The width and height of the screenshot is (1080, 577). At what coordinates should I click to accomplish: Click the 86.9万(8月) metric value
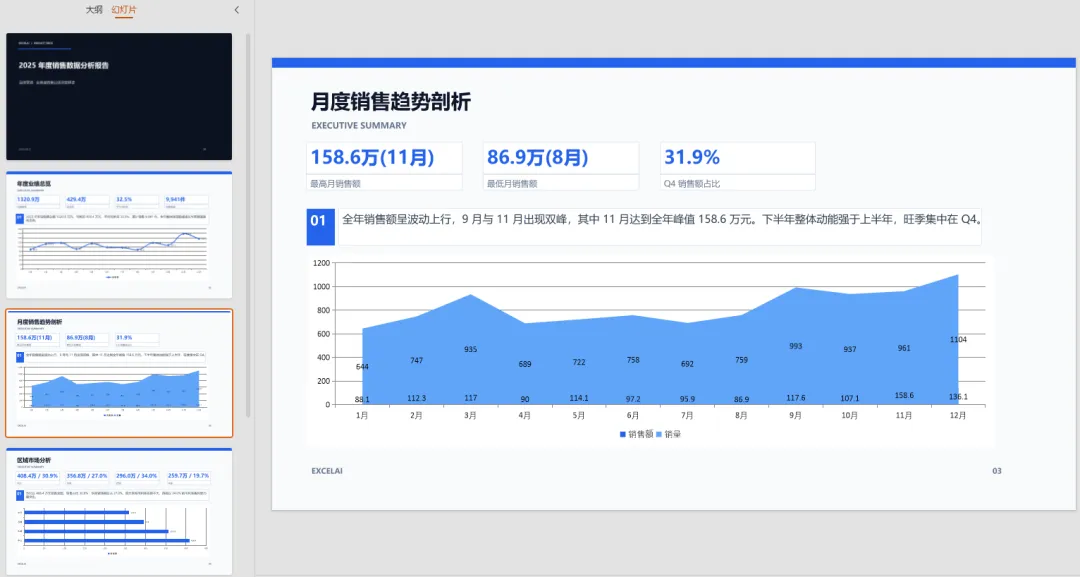click(x=537, y=157)
